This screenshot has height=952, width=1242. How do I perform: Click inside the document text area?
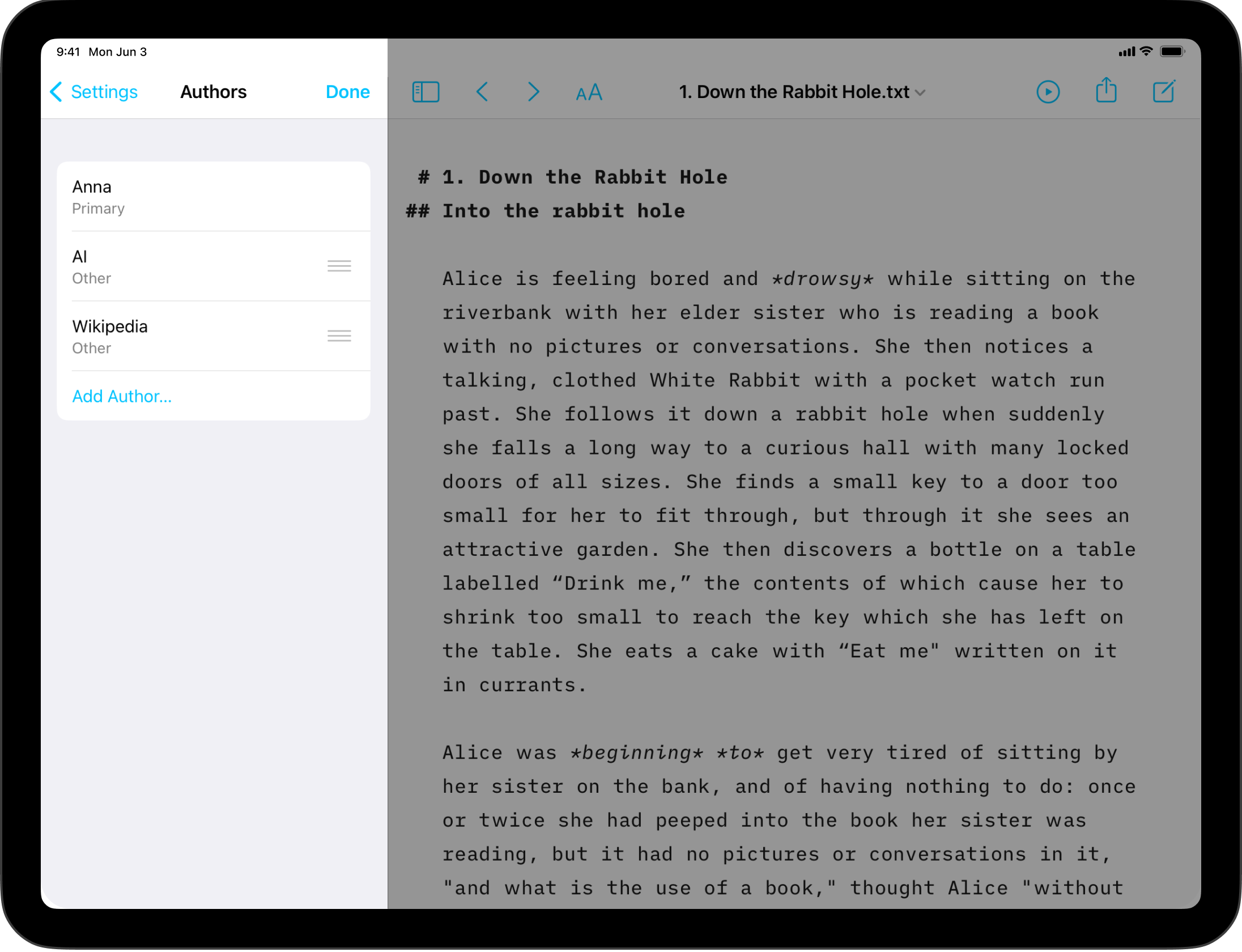(x=793, y=510)
